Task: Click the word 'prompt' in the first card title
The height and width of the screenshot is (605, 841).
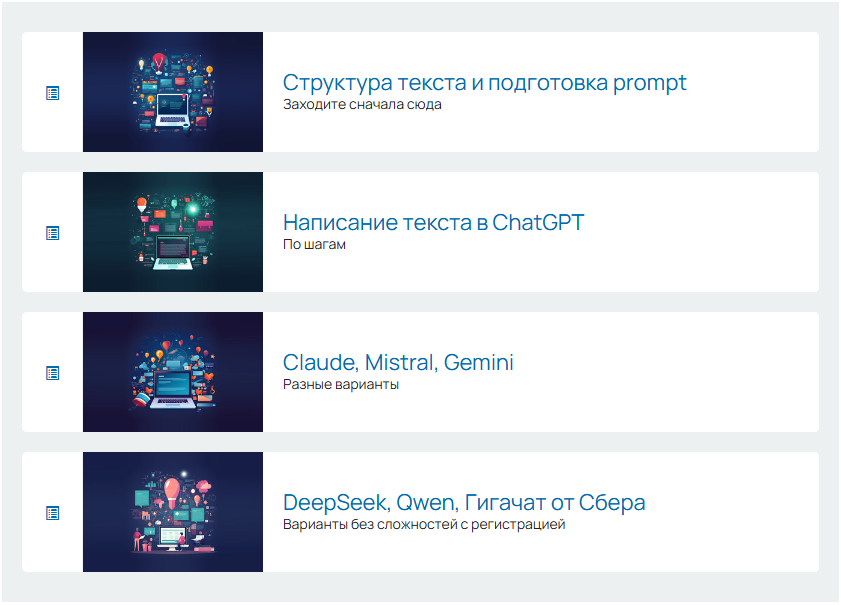Action: click(651, 83)
